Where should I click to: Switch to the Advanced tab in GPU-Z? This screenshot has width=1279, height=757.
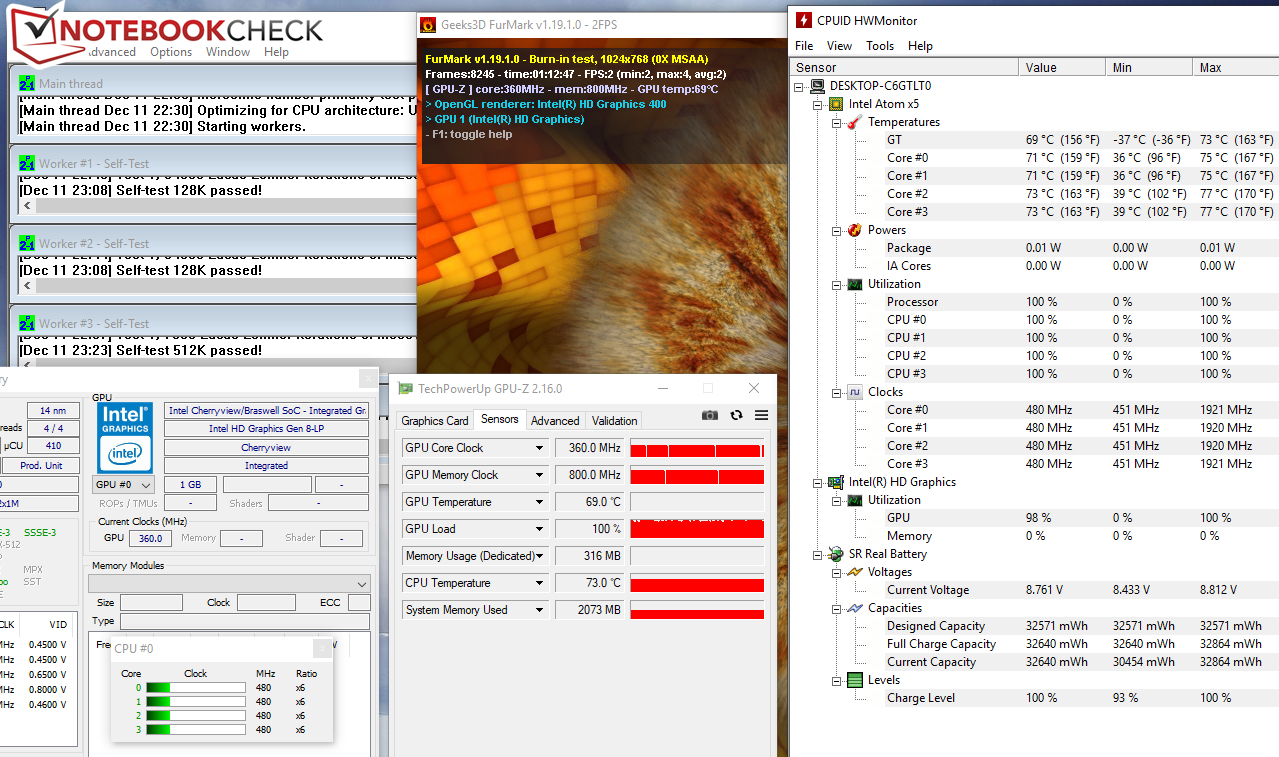[555, 421]
